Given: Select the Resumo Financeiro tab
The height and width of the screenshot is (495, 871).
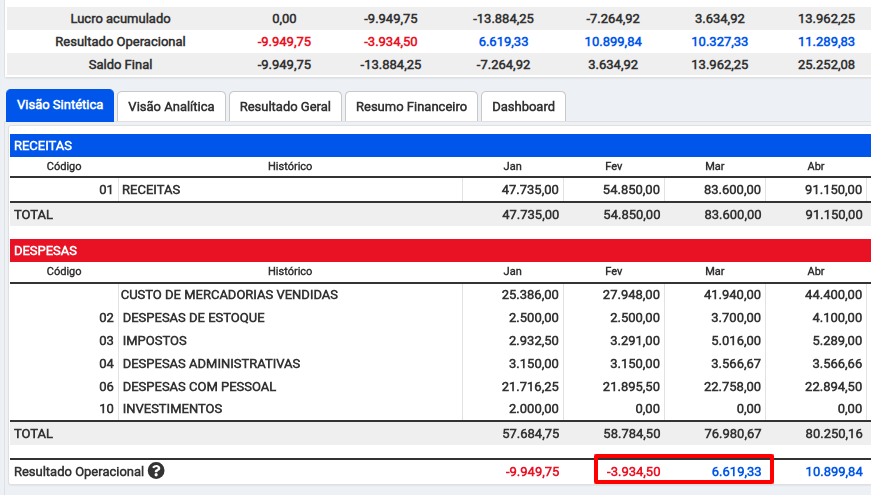Looking at the screenshot, I should 411,107.
